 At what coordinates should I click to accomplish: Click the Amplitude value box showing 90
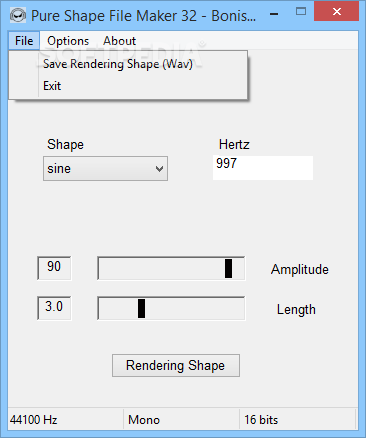54,268
